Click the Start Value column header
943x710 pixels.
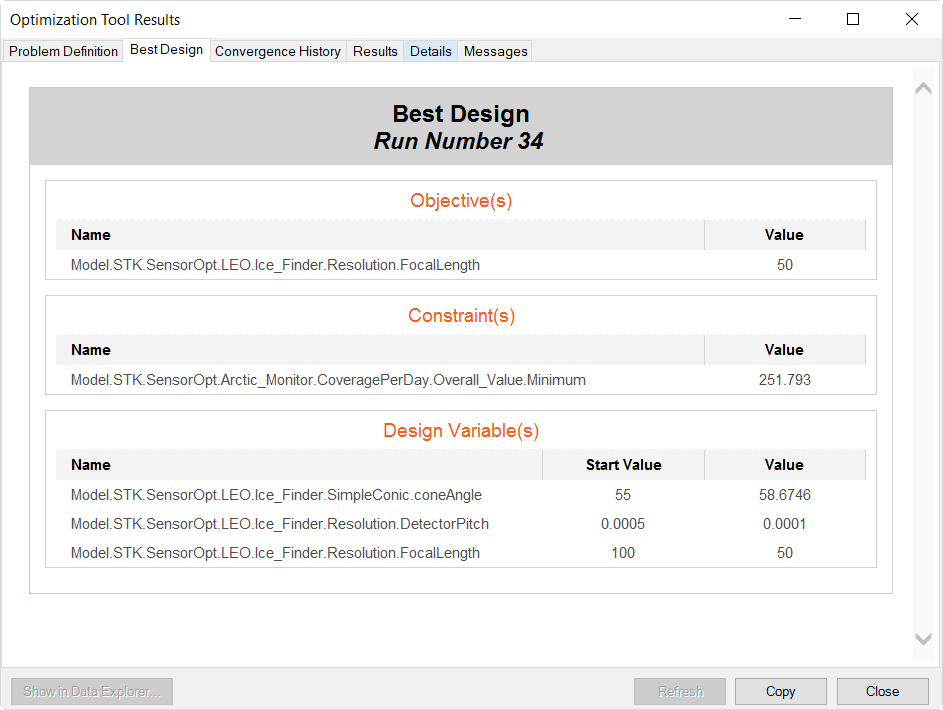click(623, 465)
